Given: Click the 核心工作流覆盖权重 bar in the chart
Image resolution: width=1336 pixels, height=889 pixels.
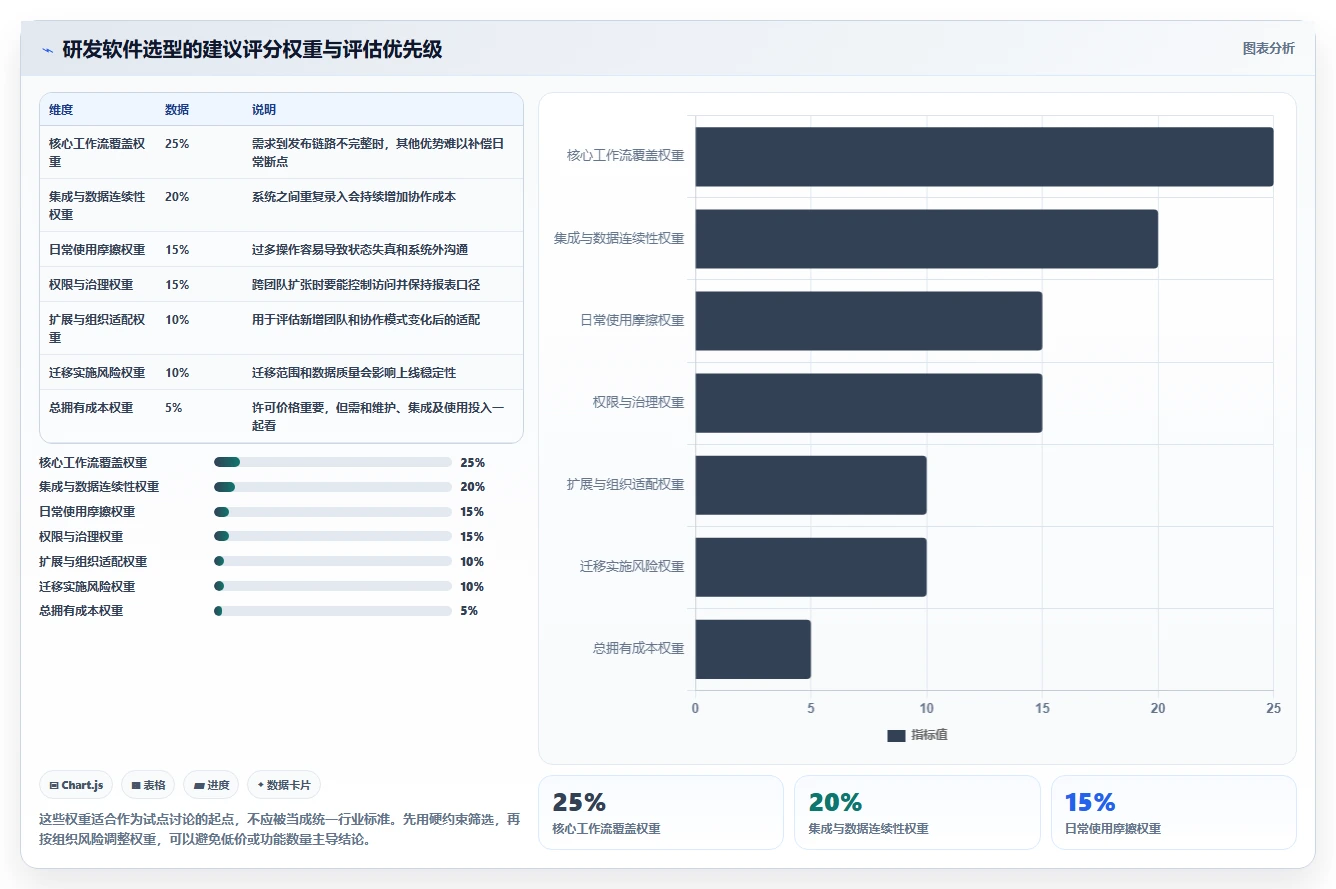Looking at the screenshot, I should click(984, 156).
